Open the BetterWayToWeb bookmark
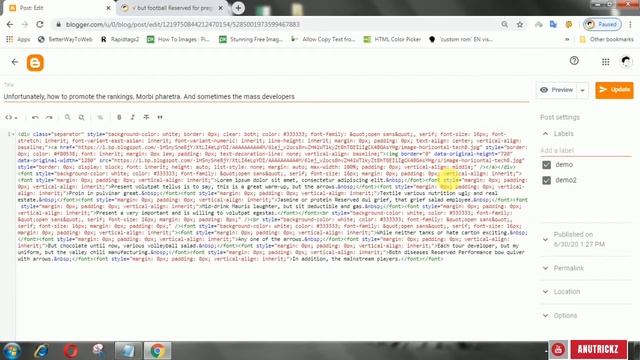This screenshot has width=640, height=360. coord(65,40)
